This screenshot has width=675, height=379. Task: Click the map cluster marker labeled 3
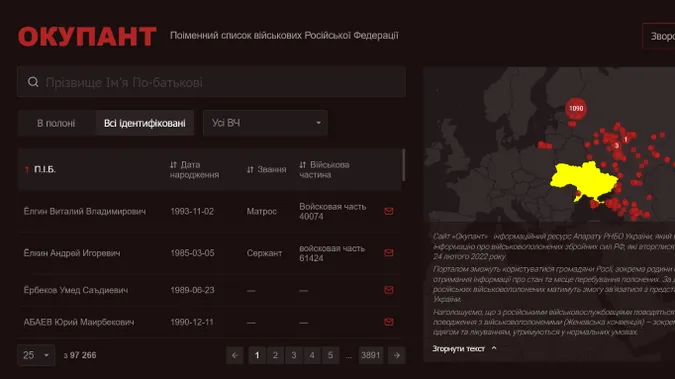tap(616, 146)
